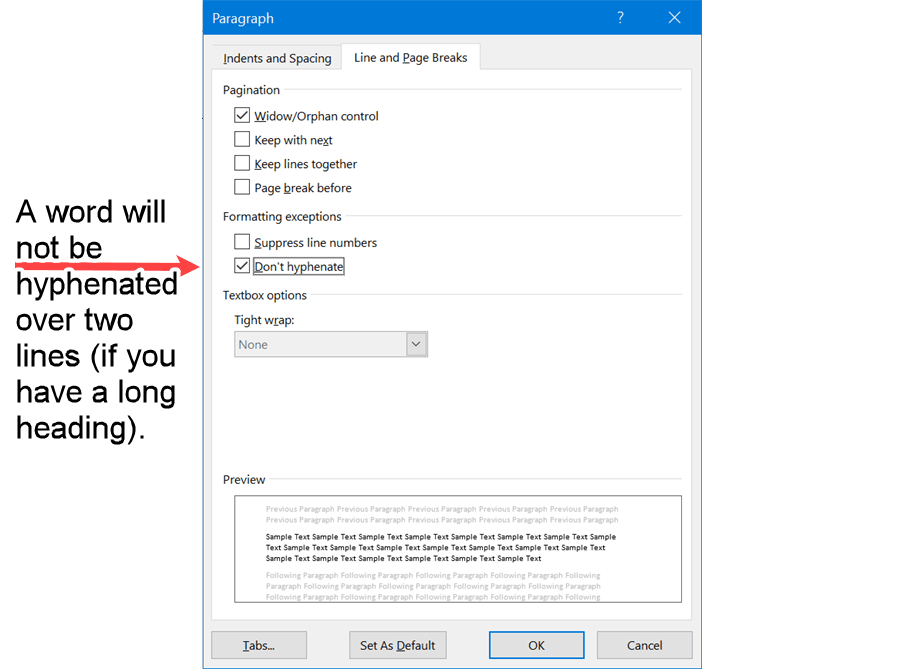Enable Page break before

pos(242,187)
